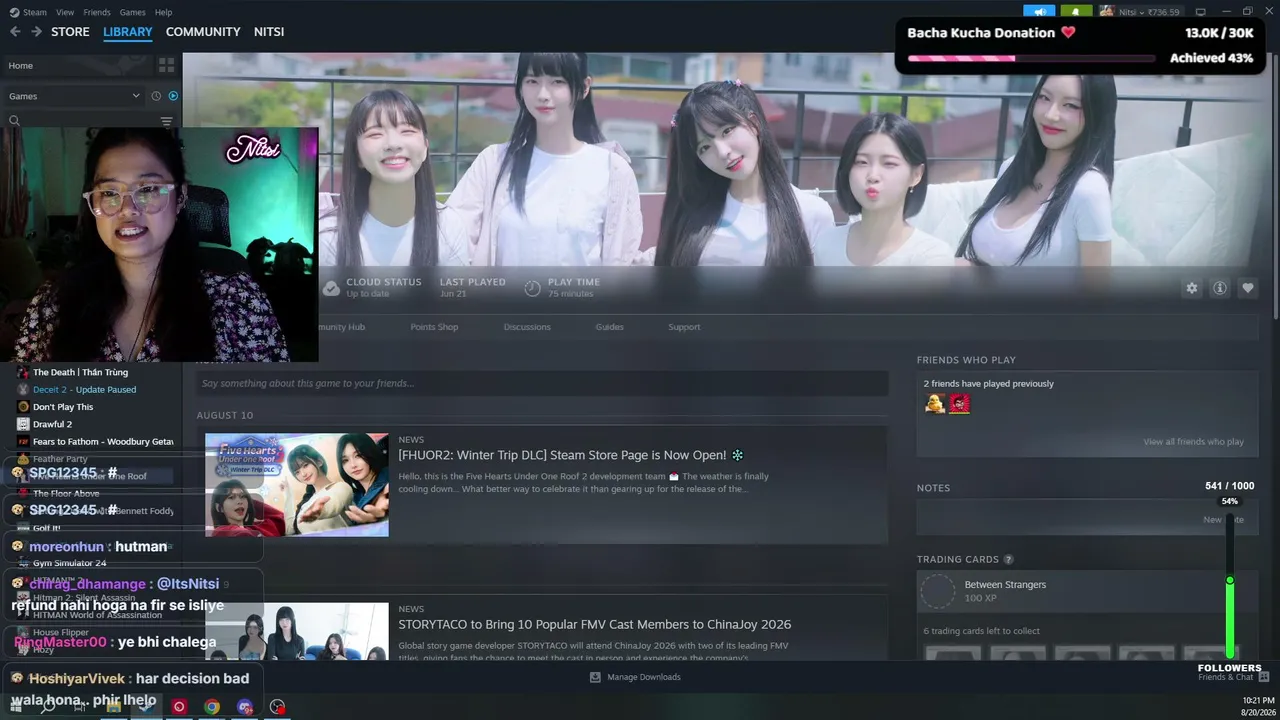Switch to the LIBRARY tab

pyautogui.click(x=128, y=32)
